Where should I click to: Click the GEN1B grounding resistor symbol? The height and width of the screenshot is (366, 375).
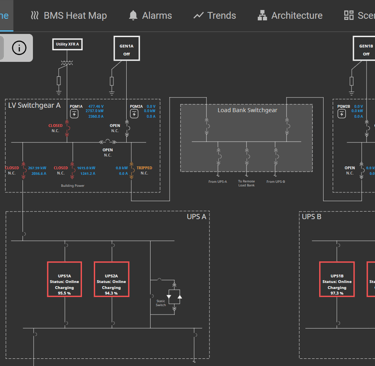(x=351, y=81)
